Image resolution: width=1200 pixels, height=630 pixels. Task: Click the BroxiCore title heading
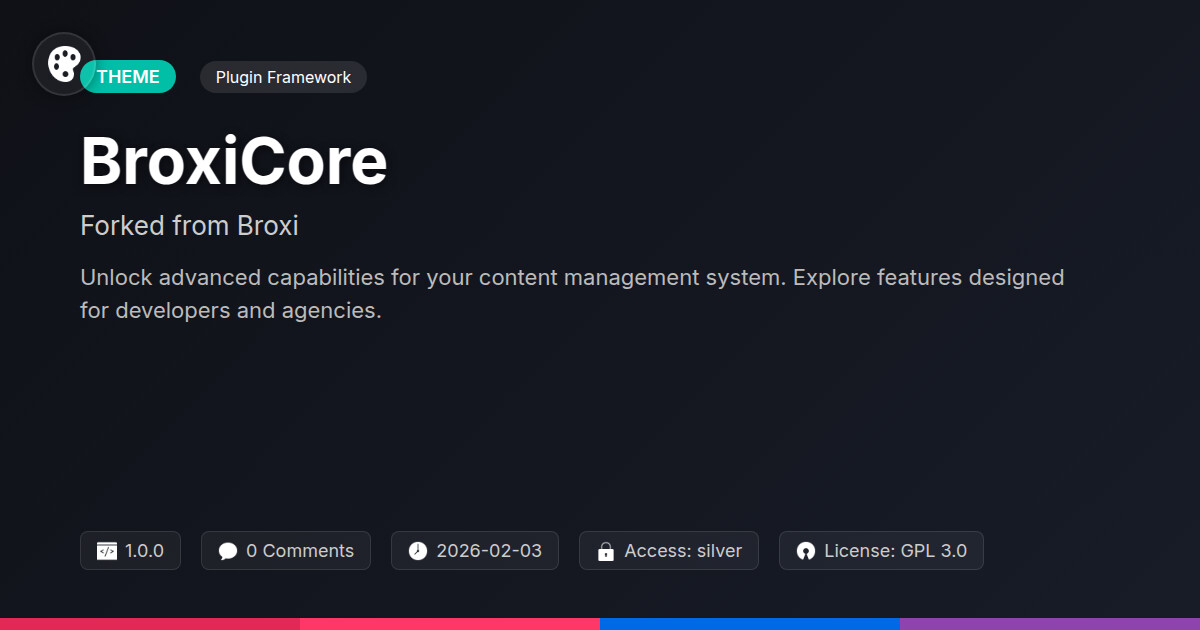tap(234, 162)
